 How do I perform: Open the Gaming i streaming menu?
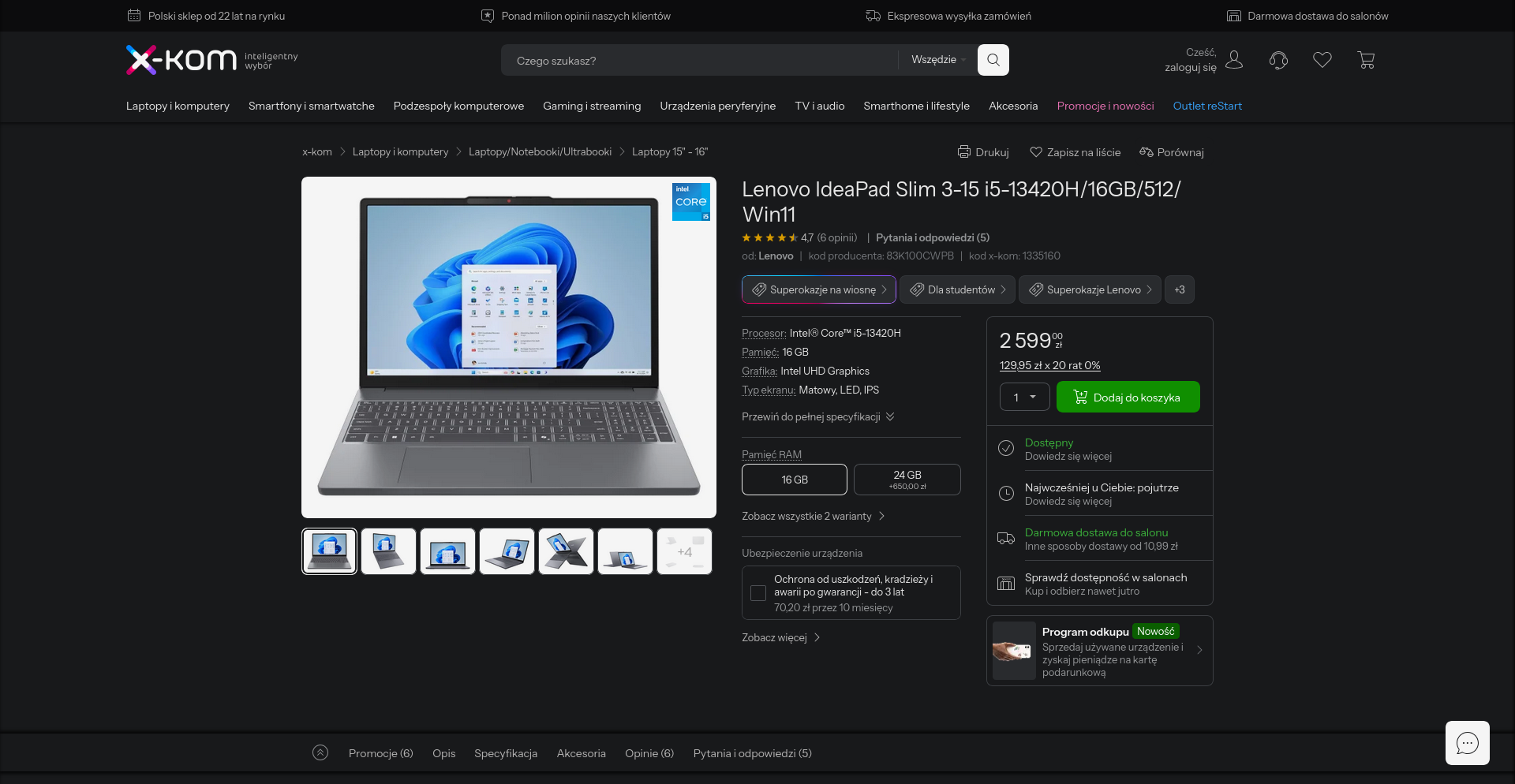click(592, 106)
